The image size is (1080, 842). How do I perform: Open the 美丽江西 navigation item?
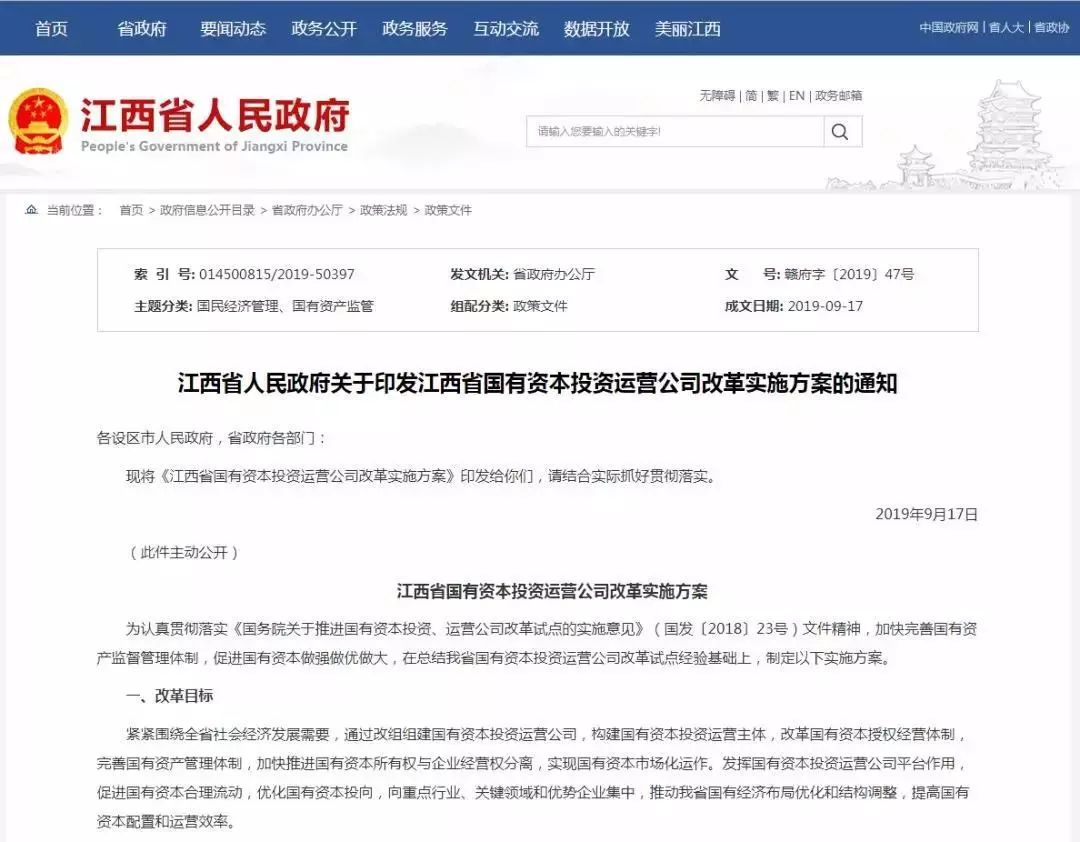pyautogui.click(x=687, y=29)
